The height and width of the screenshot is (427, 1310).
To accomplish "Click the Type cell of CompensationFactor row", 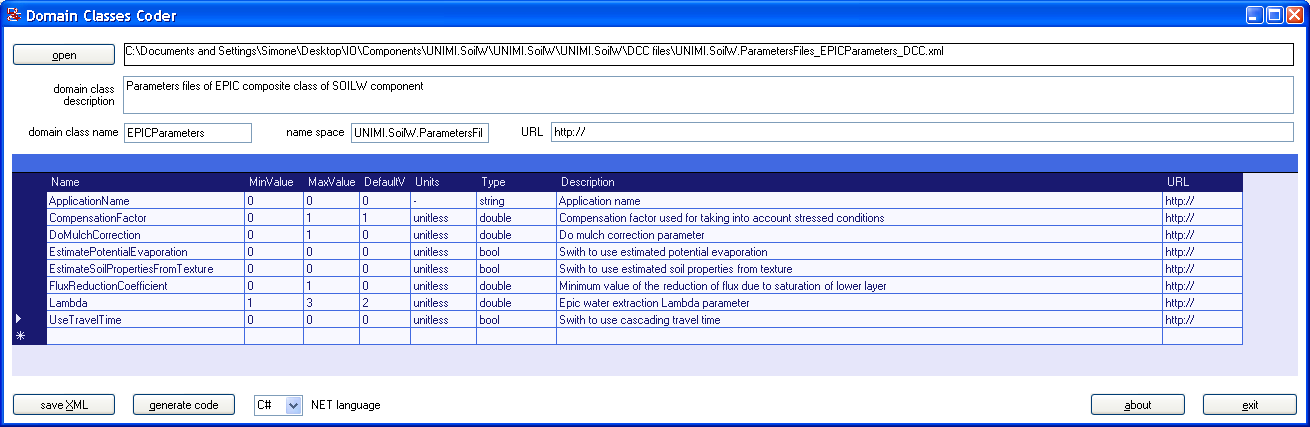I will click(517, 218).
